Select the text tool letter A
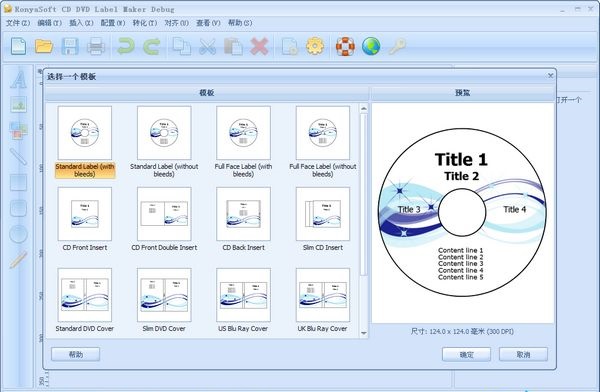Screen dimensions: 600x392 click(x=18, y=80)
